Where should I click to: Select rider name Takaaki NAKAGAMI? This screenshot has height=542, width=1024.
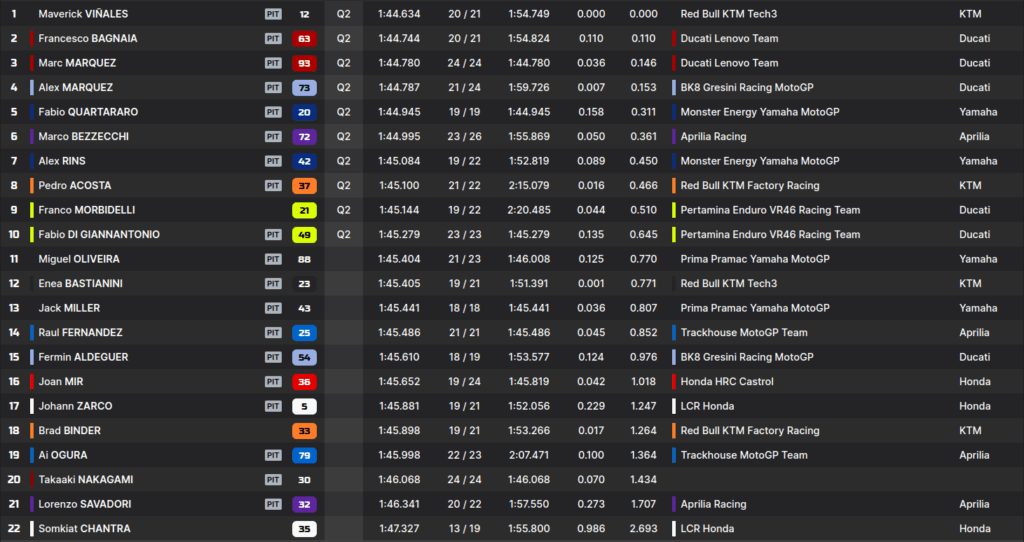click(x=86, y=479)
